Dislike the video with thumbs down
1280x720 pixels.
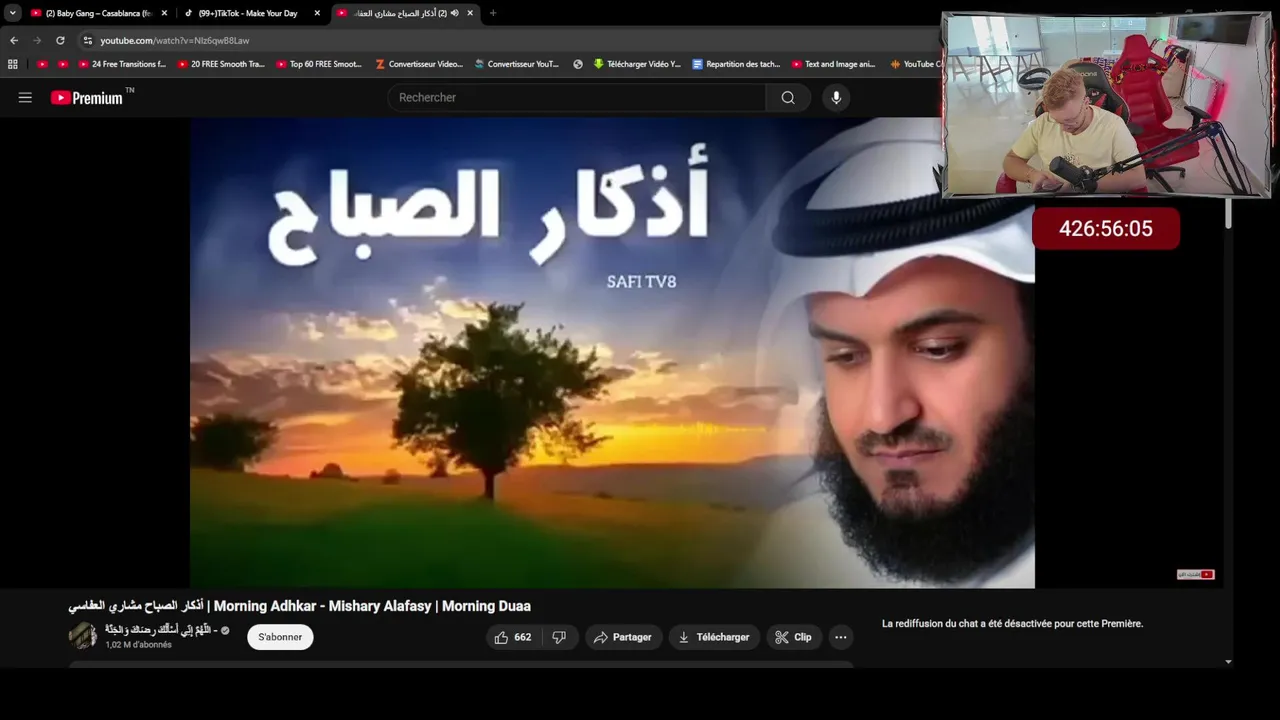pyautogui.click(x=559, y=637)
